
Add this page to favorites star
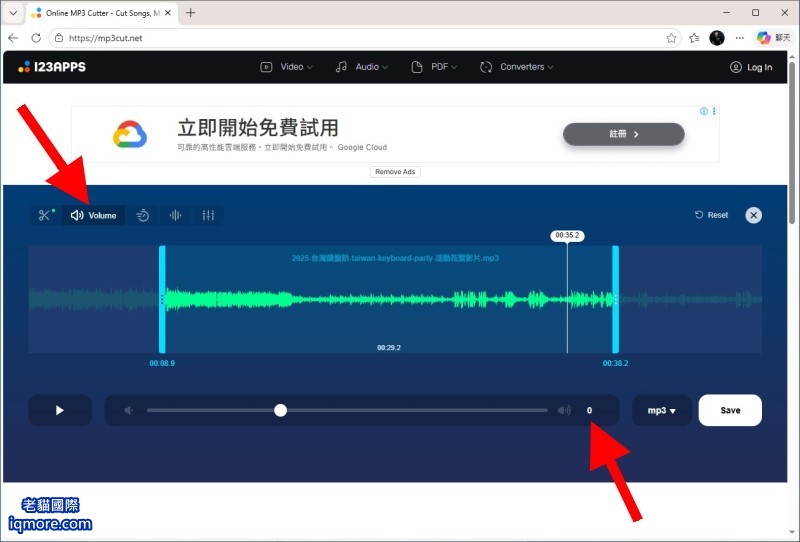[x=671, y=38]
